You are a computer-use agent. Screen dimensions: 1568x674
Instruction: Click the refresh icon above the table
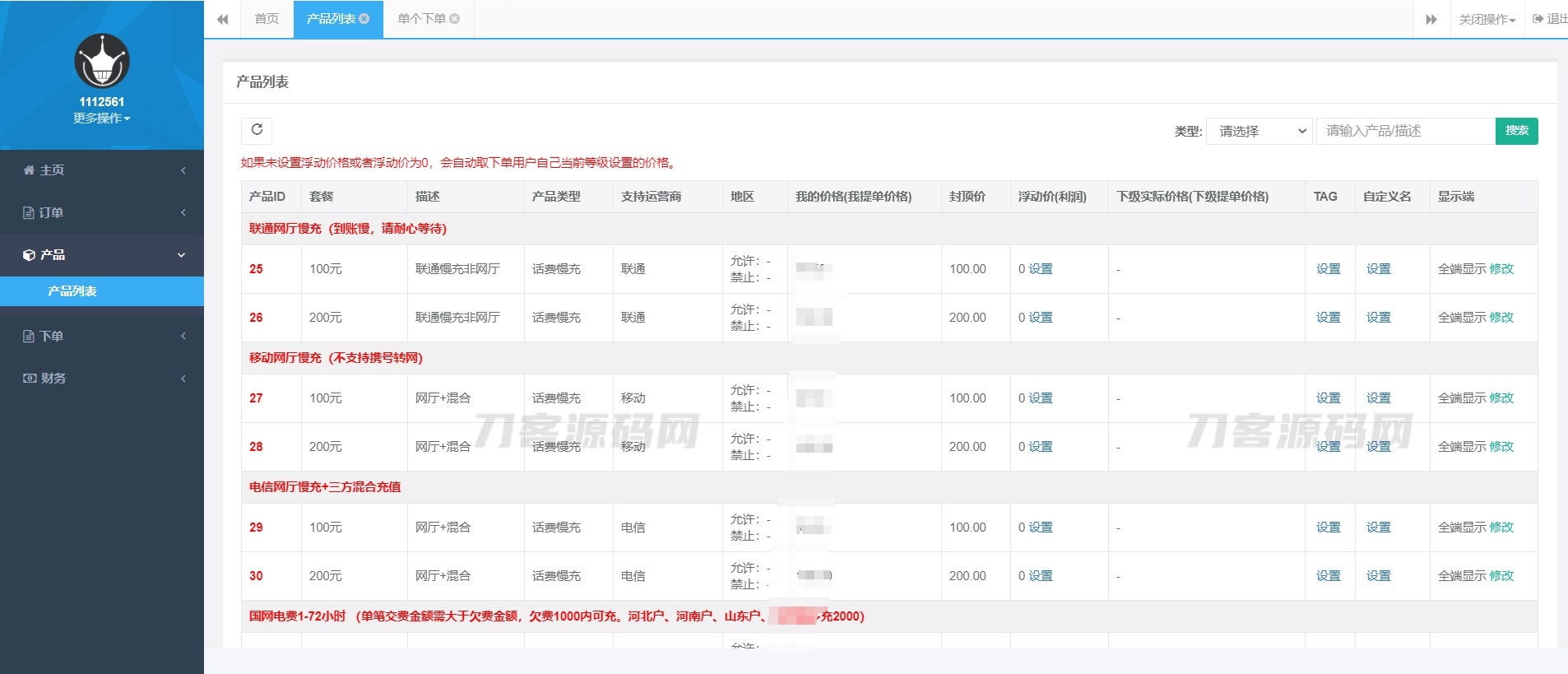point(257,130)
